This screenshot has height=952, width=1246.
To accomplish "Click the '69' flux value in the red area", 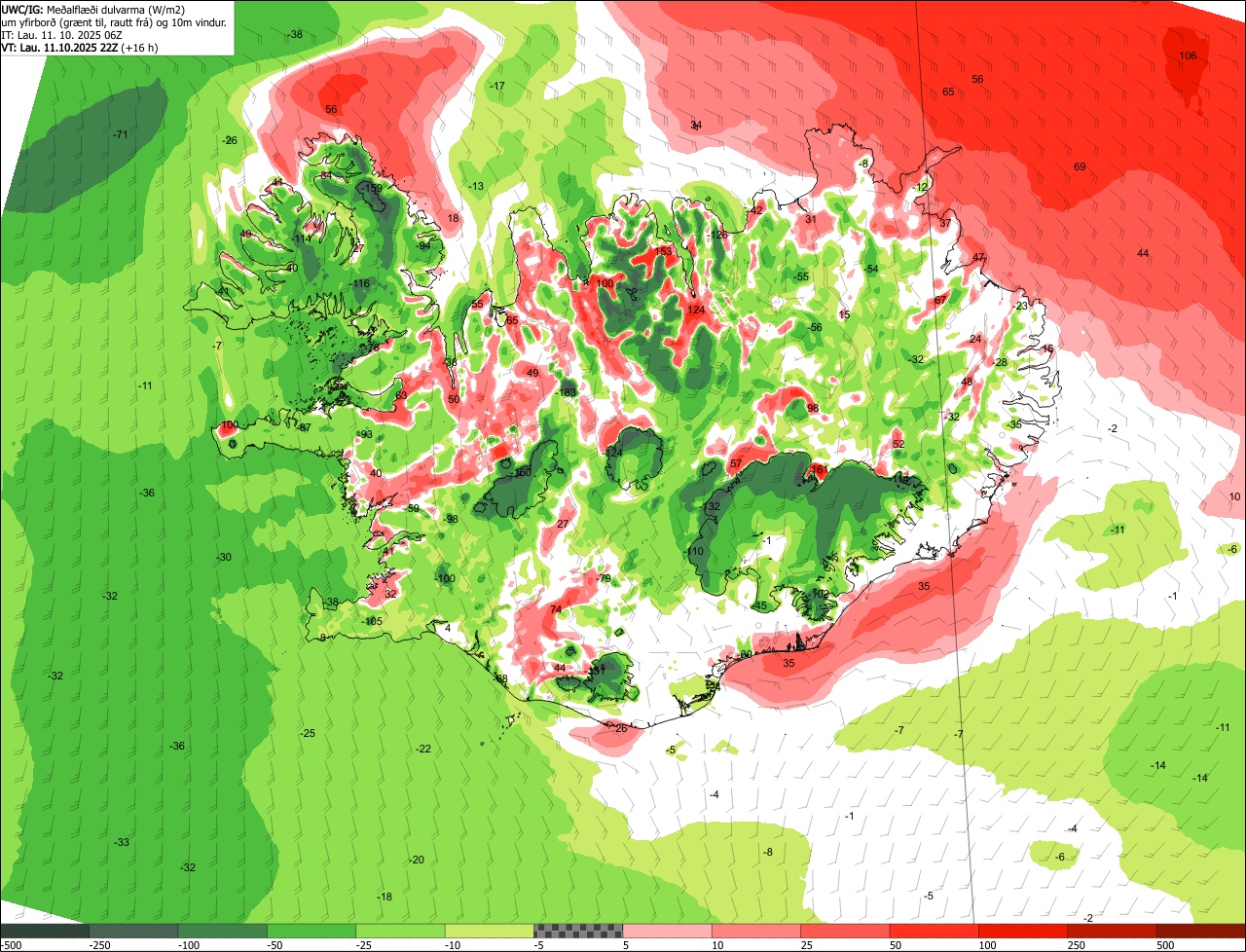I will click(x=1080, y=166).
